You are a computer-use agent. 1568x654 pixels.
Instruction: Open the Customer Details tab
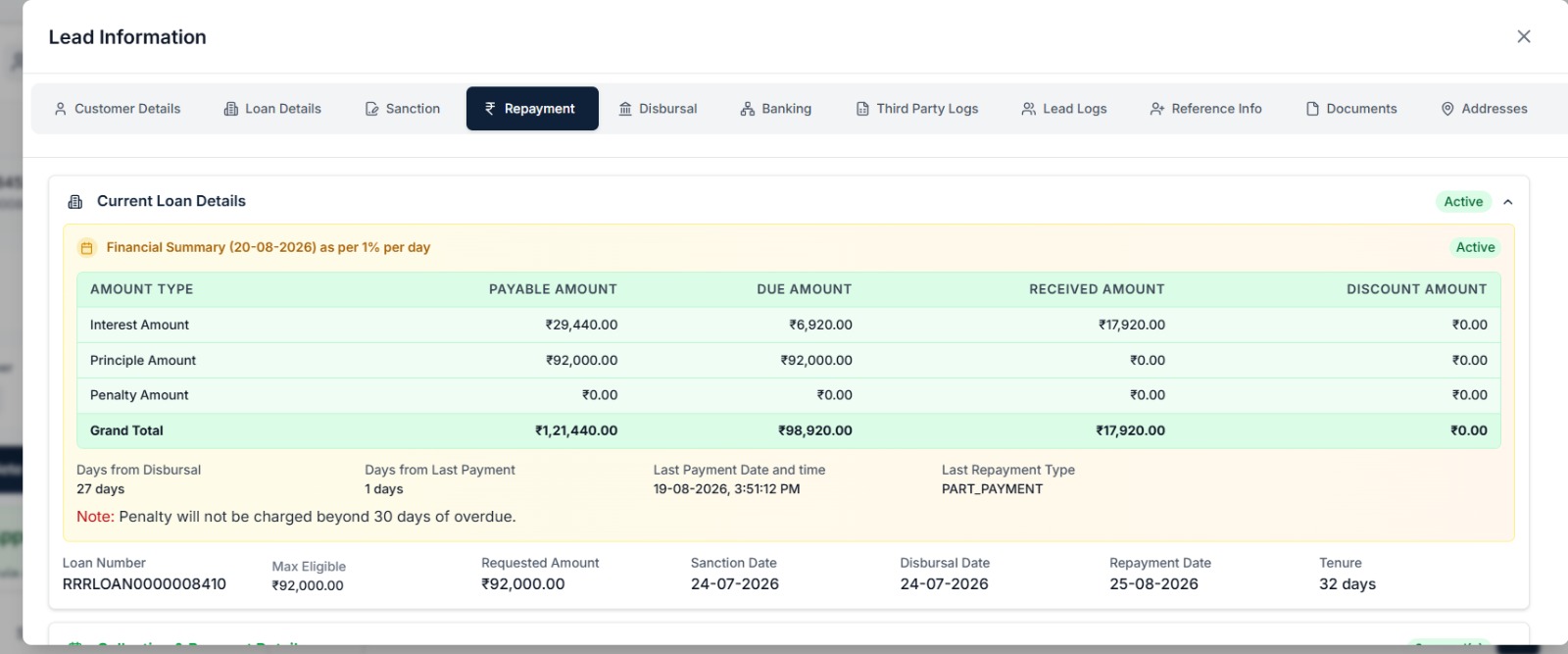(118, 109)
